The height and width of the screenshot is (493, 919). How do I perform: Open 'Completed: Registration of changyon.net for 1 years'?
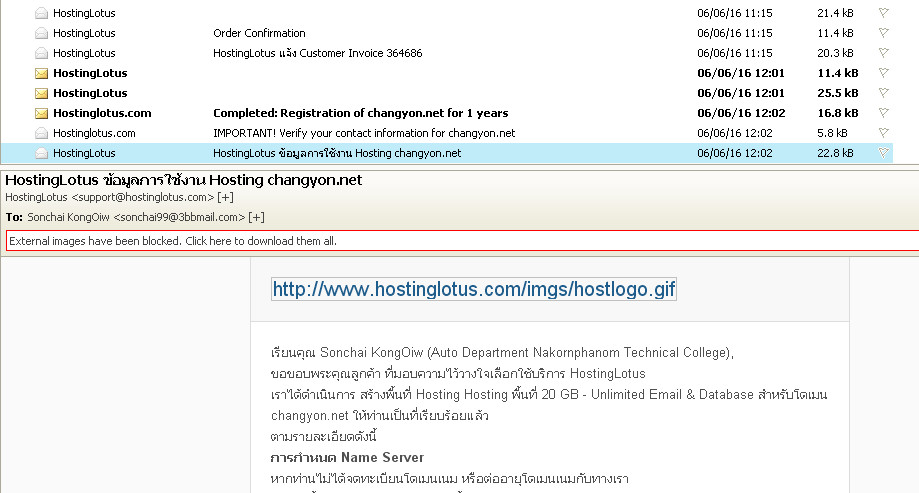click(x=360, y=113)
